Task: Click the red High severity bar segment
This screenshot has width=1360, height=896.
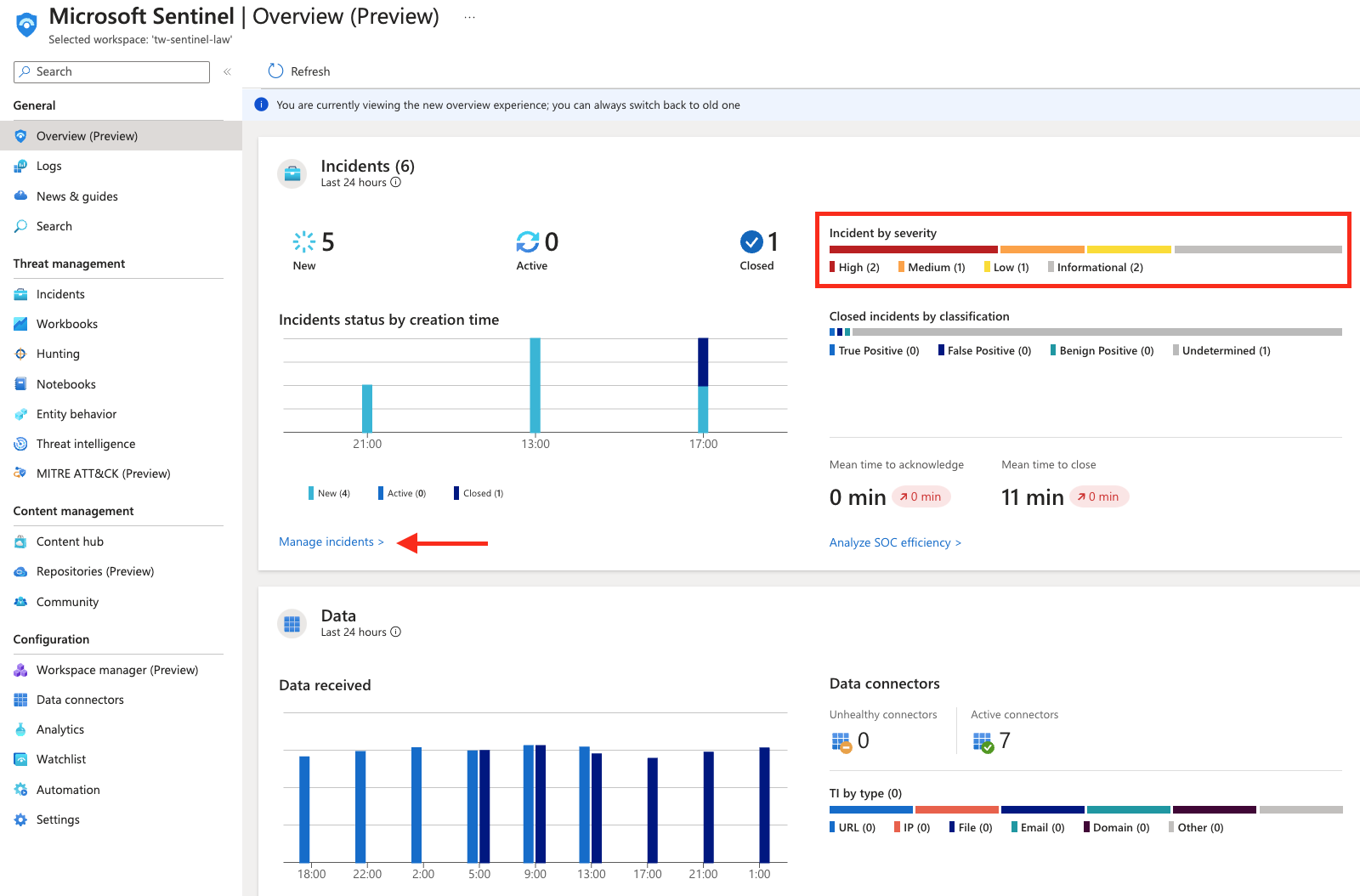Action: click(913, 250)
